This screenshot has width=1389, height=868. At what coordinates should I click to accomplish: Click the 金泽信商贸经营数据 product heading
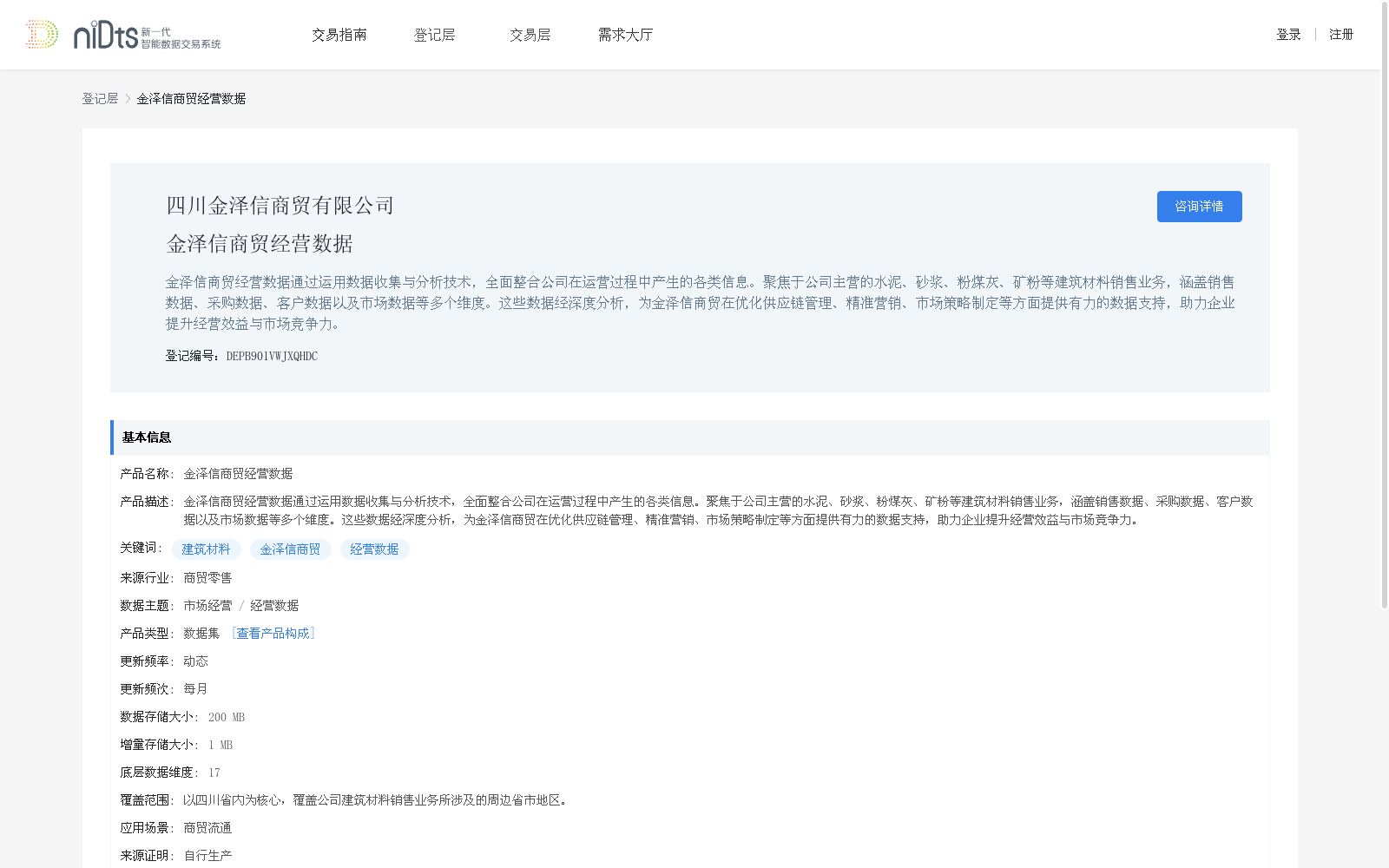coord(260,244)
